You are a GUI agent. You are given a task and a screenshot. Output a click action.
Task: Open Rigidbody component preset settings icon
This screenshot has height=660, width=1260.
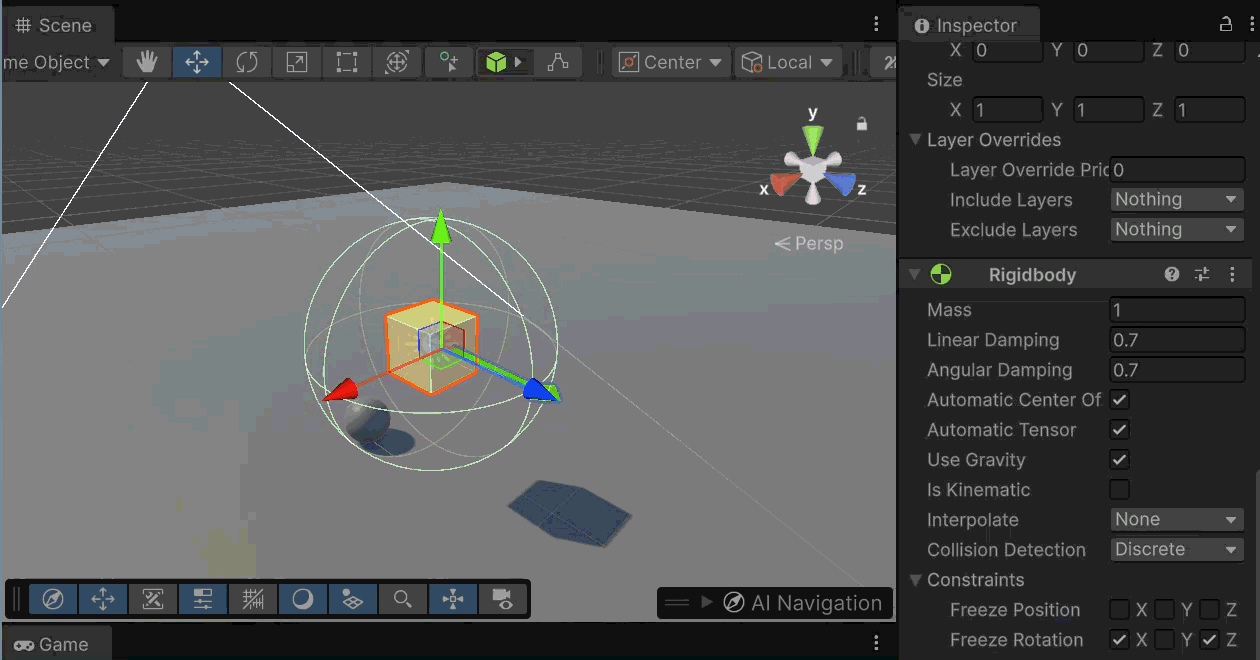click(1202, 274)
